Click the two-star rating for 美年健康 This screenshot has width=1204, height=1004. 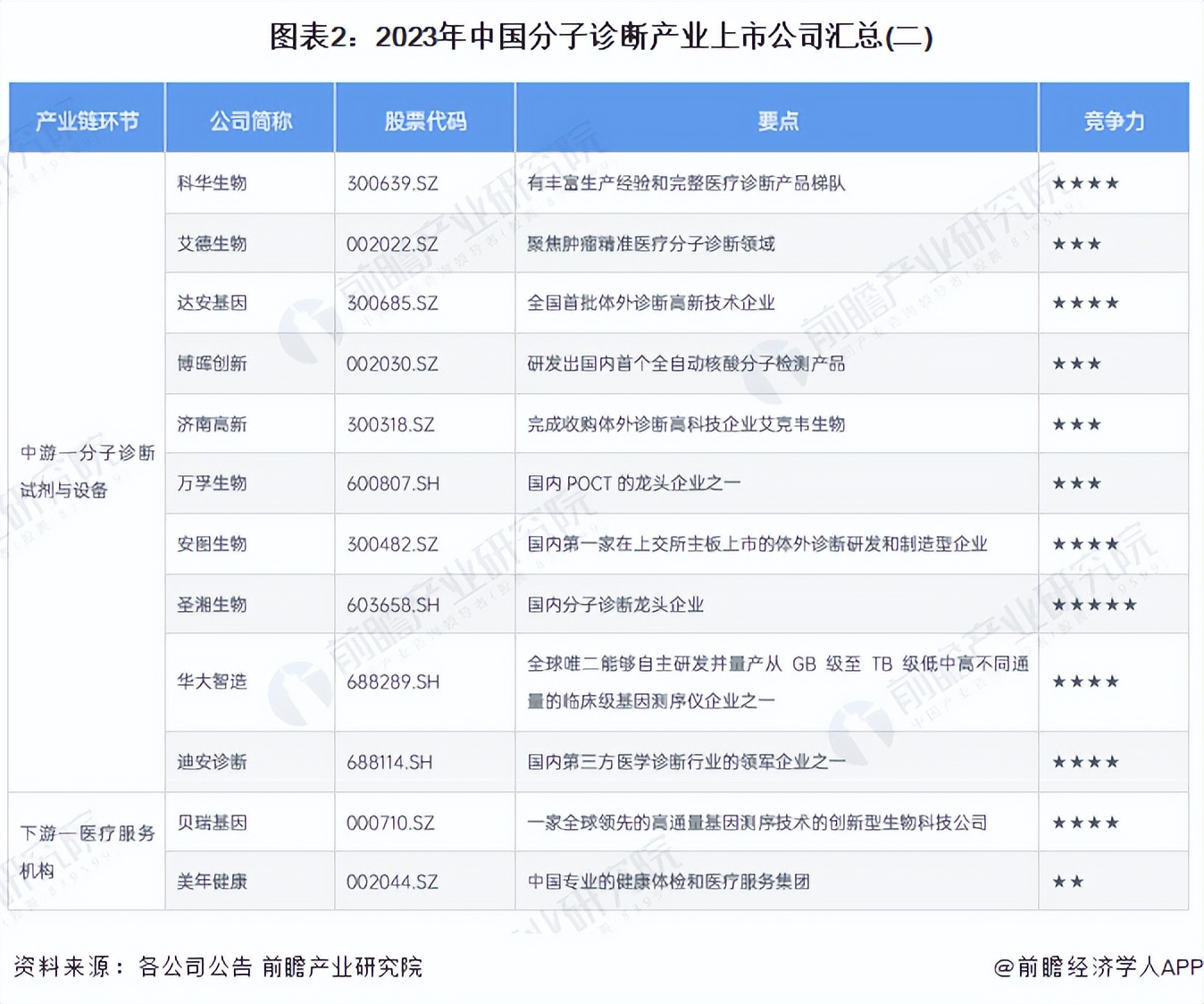tap(1067, 882)
